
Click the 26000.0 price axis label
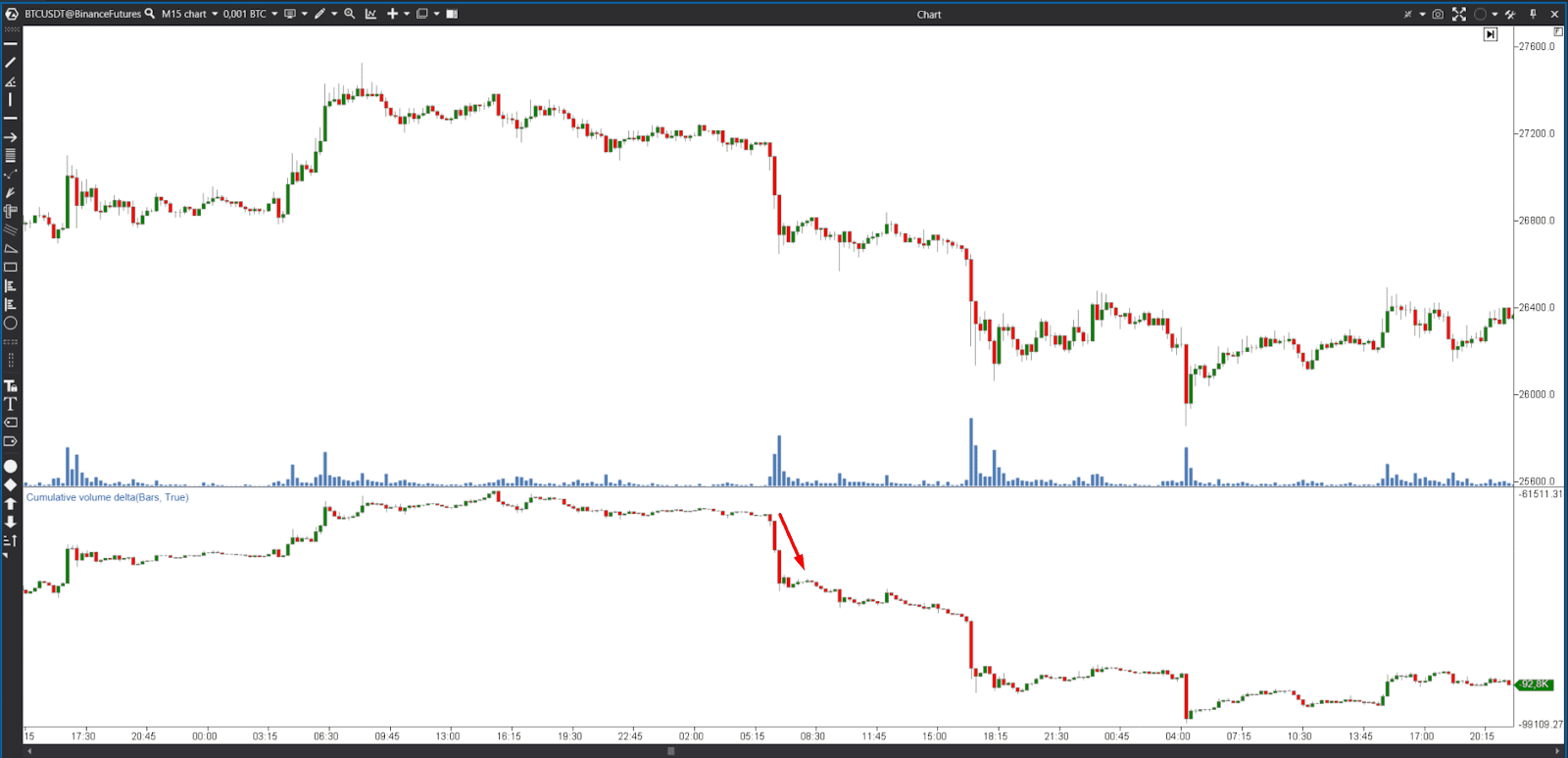[1536, 394]
